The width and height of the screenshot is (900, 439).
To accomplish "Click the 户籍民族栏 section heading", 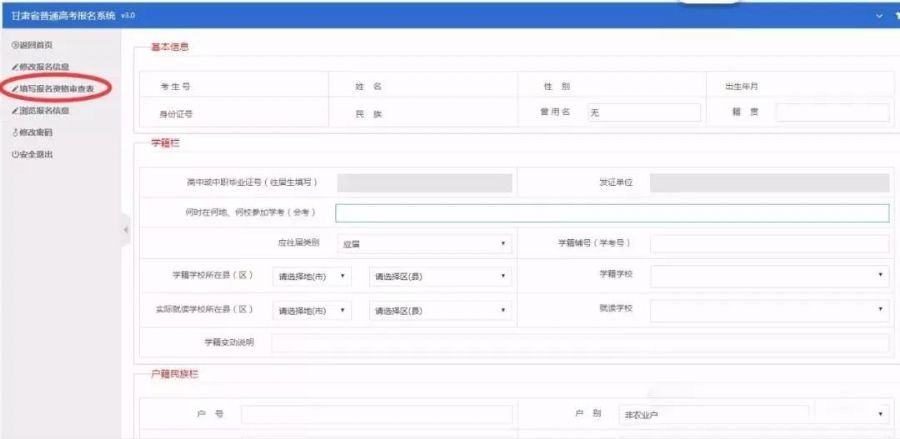I will click(175, 374).
